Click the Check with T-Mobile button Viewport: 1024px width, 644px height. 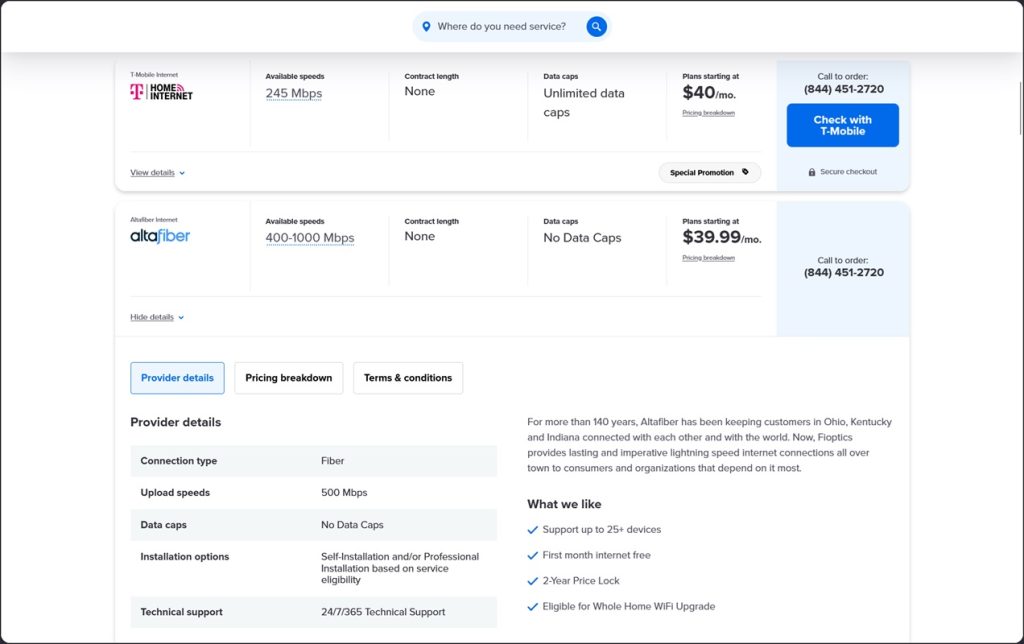pos(842,125)
